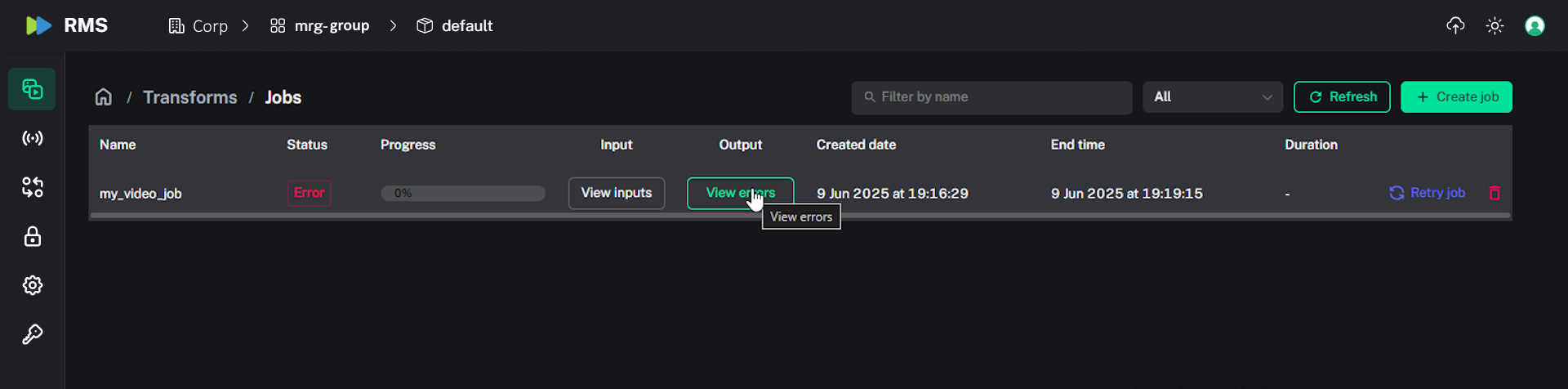The height and width of the screenshot is (389, 1568).
Task: Click the Error status badge
Action: click(309, 193)
